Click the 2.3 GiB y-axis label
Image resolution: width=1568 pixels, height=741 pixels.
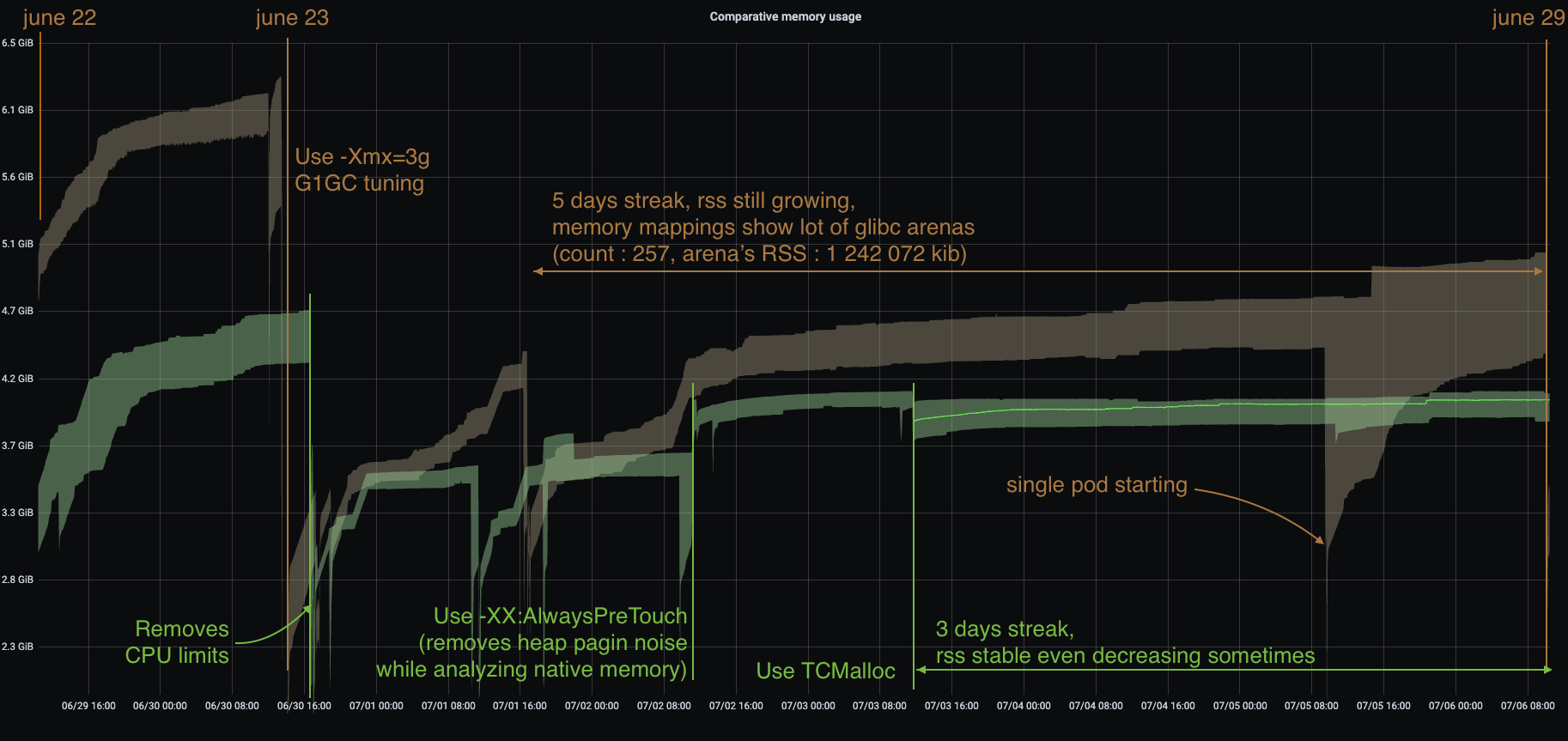point(18,647)
